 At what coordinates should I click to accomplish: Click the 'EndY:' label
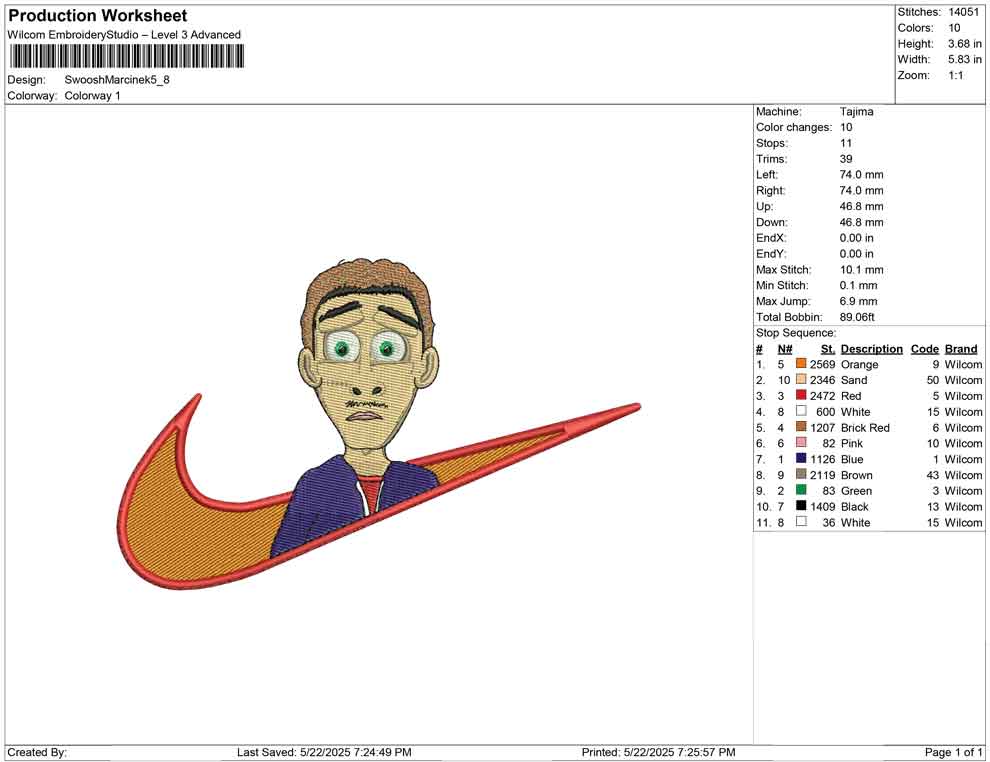click(x=771, y=253)
